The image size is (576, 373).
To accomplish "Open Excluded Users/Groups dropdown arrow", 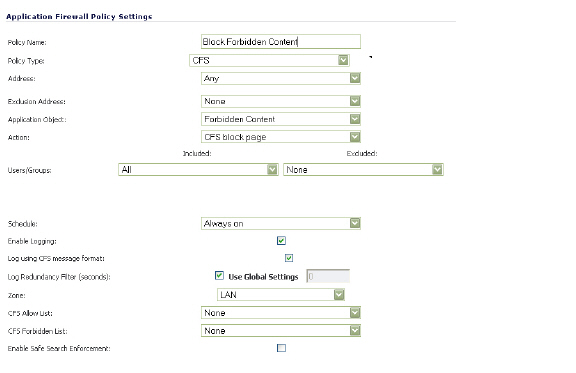I will click(437, 170).
